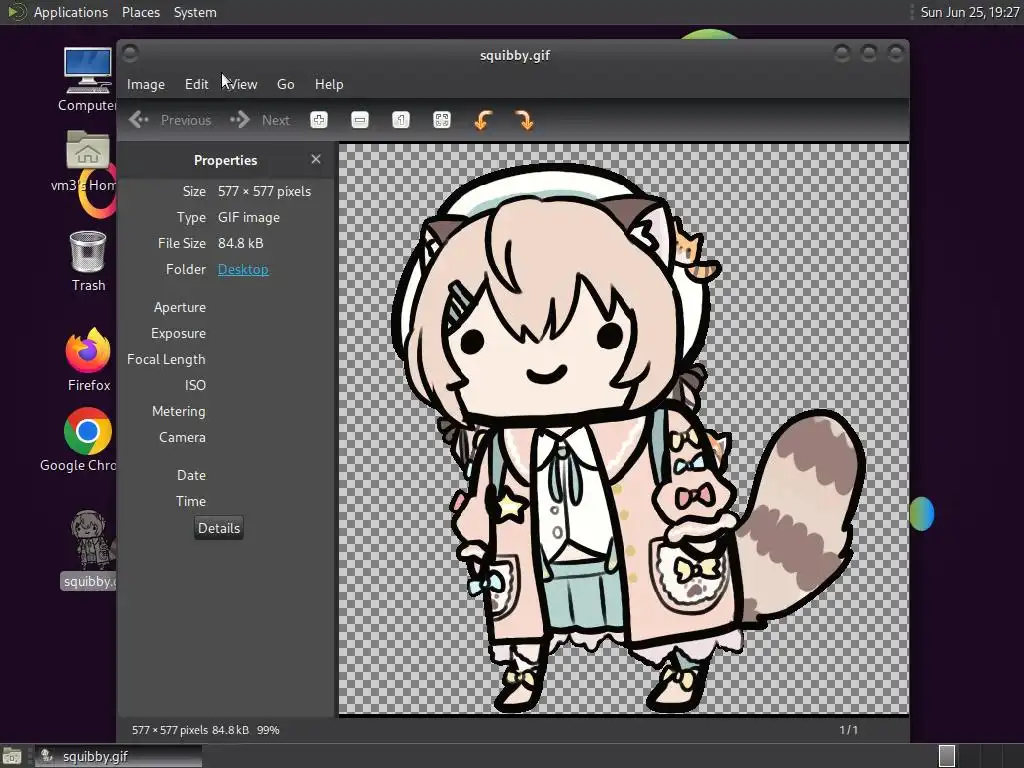Fit image to window icon
This screenshot has width=1024, height=768.
tap(442, 120)
